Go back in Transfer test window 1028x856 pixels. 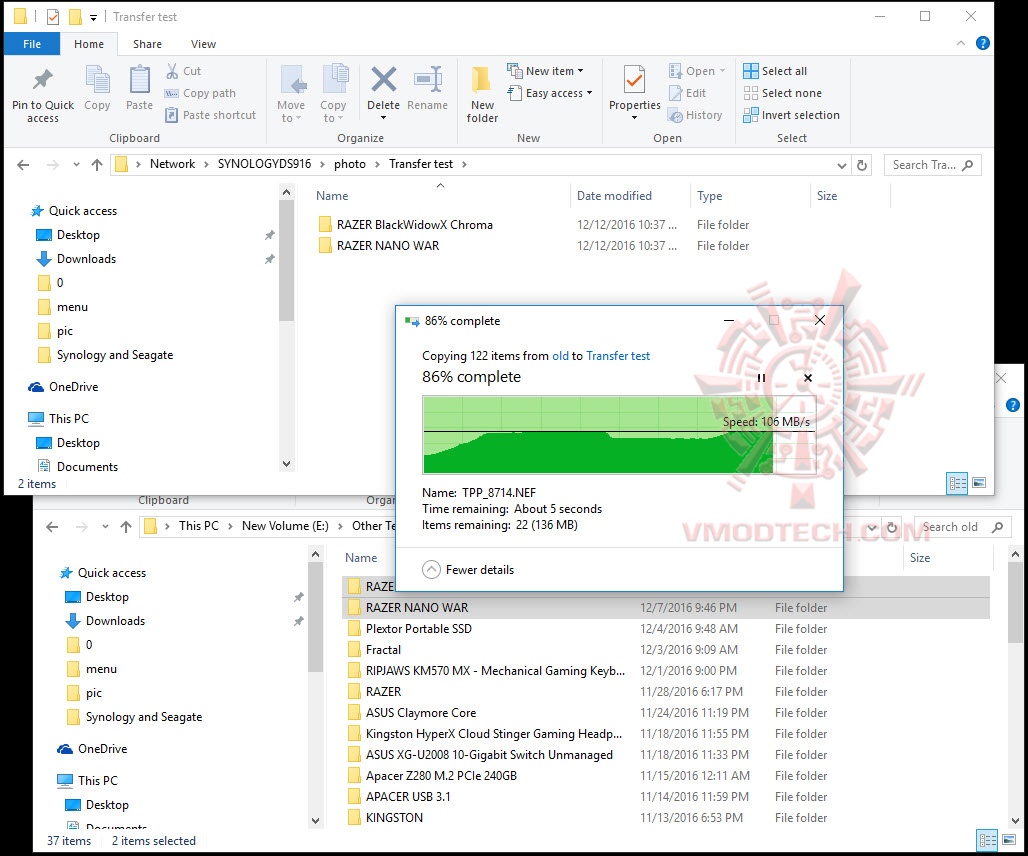(x=23, y=165)
